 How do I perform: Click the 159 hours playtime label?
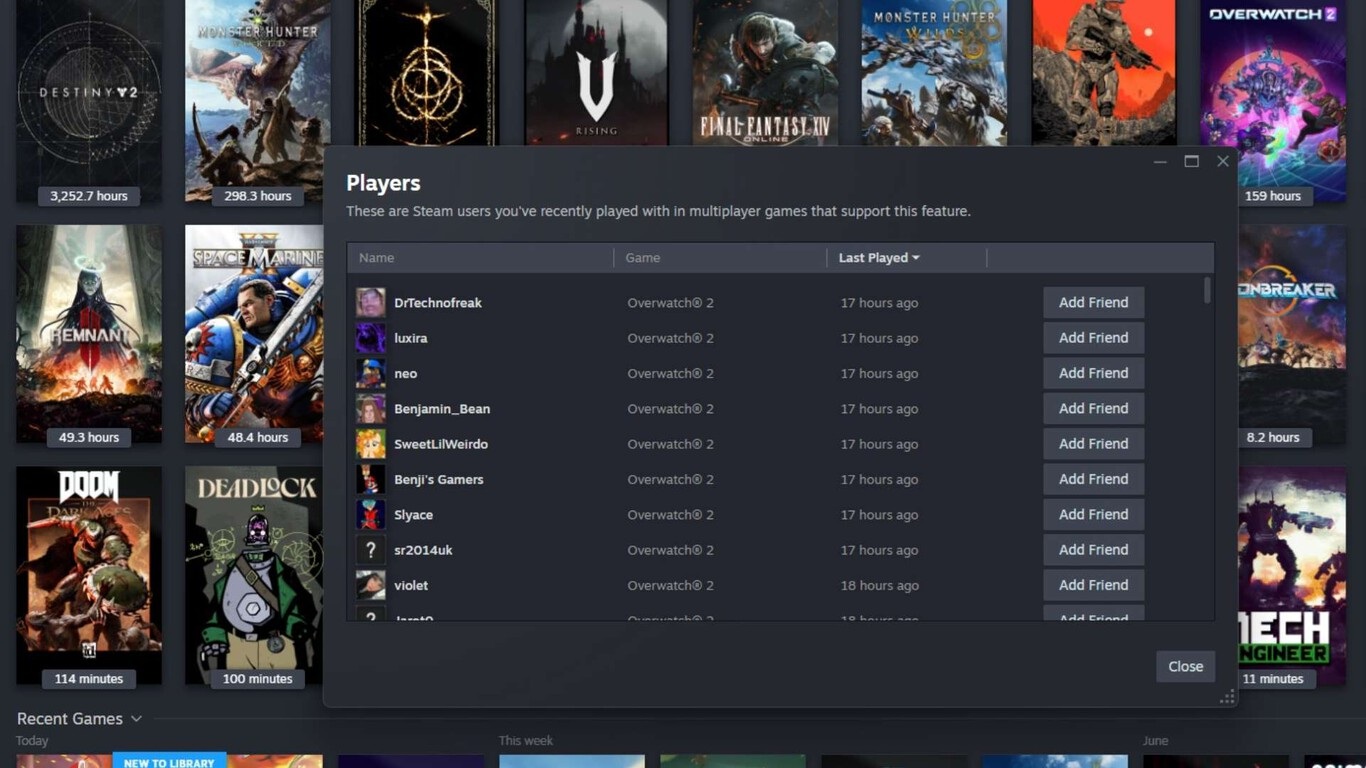[1272, 196]
